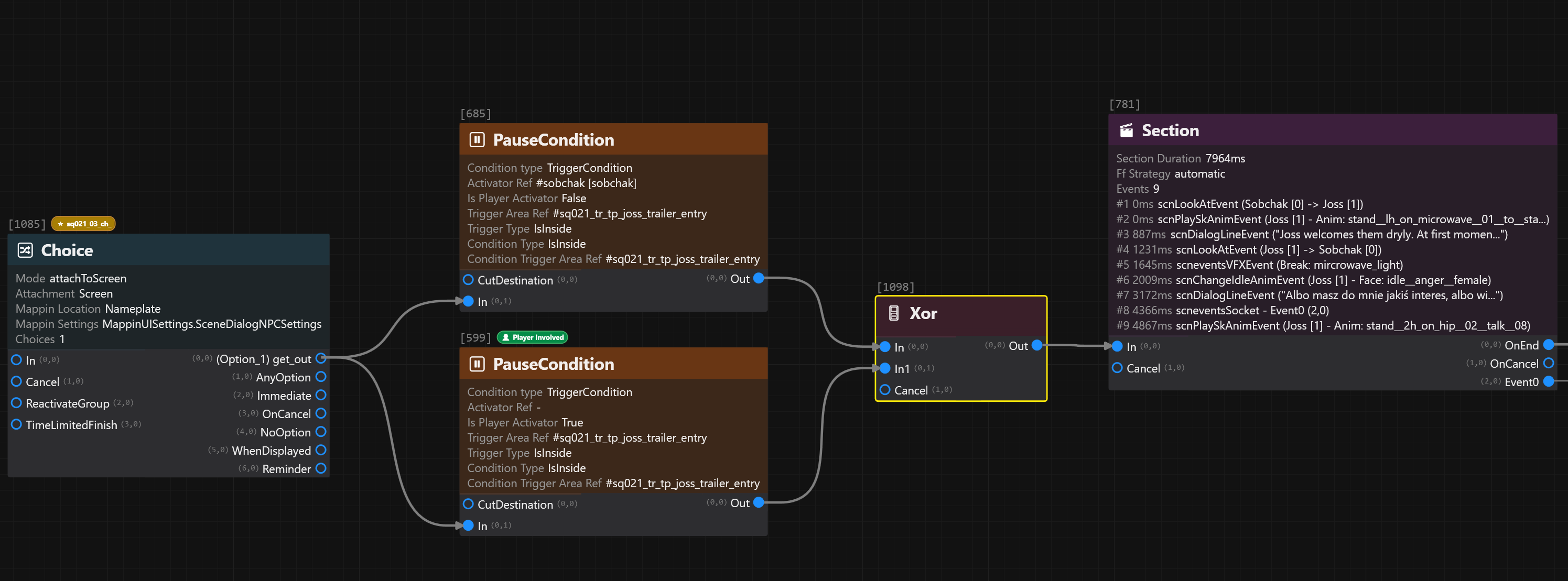Click the Choice node shuffle icon
The image size is (1568, 581).
pyautogui.click(x=25, y=250)
